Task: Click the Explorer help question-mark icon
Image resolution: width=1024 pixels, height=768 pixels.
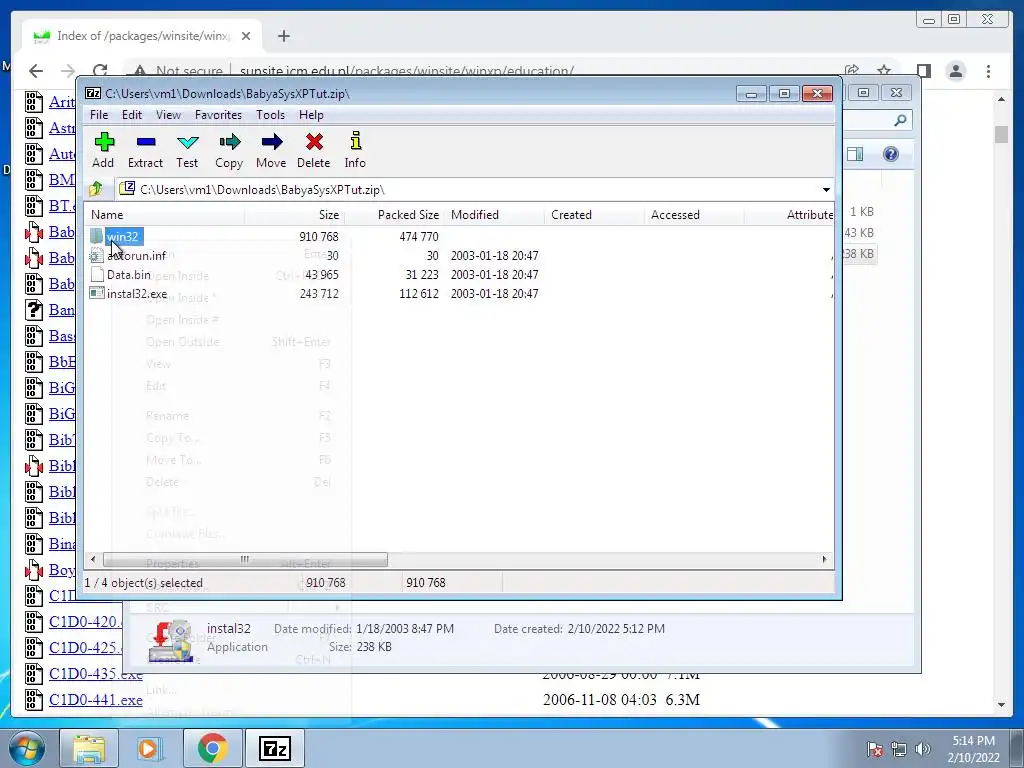Action: [891, 154]
